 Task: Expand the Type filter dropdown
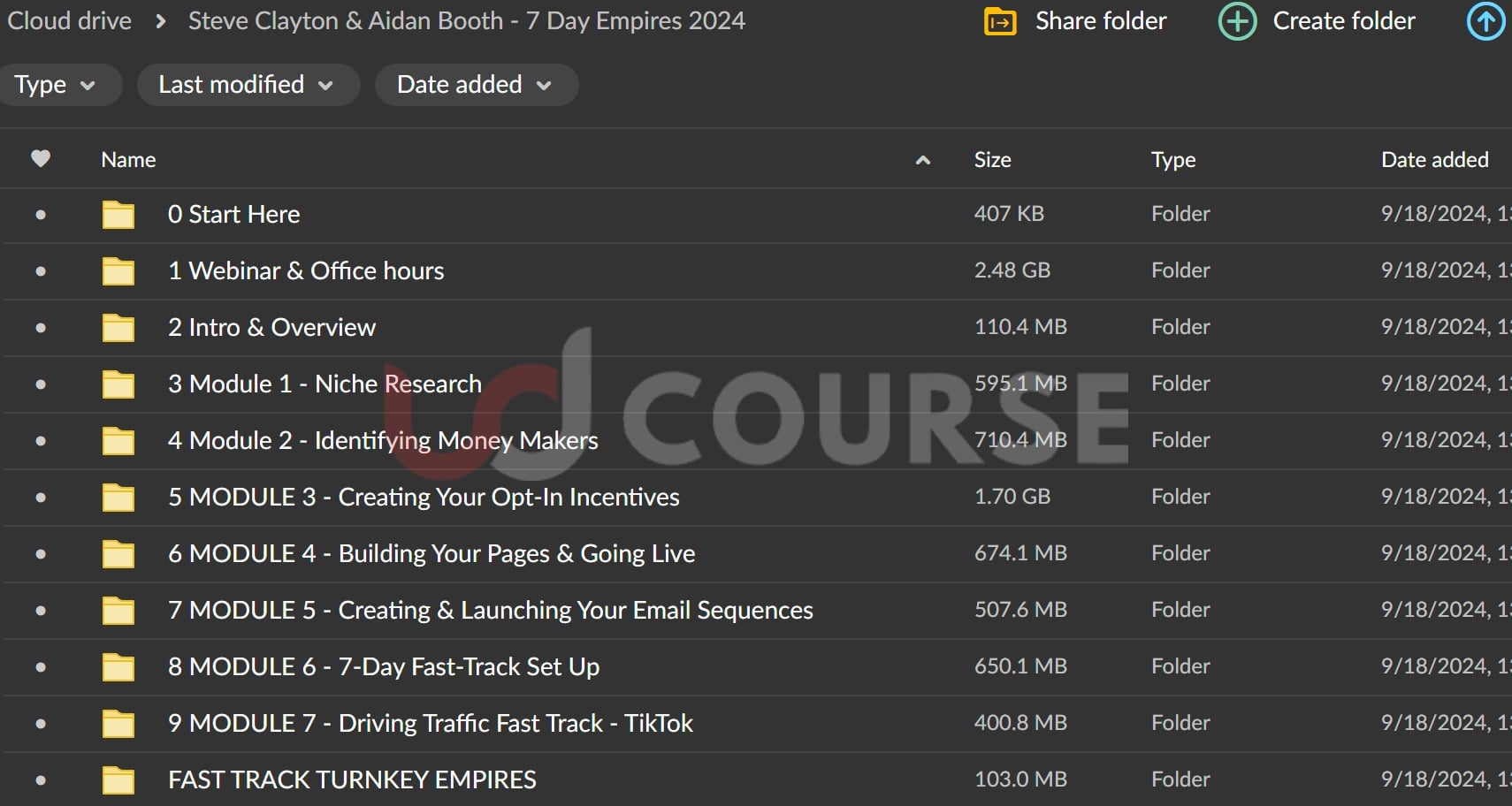pyautogui.click(x=55, y=85)
